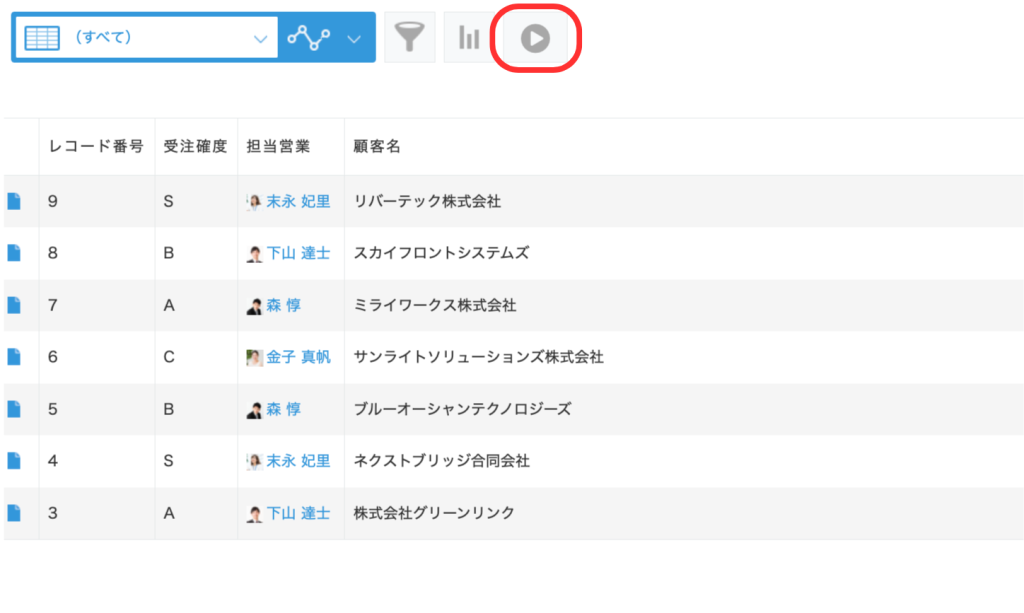Click the circled play button icon
The height and width of the screenshot is (613, 1024).
536,39
